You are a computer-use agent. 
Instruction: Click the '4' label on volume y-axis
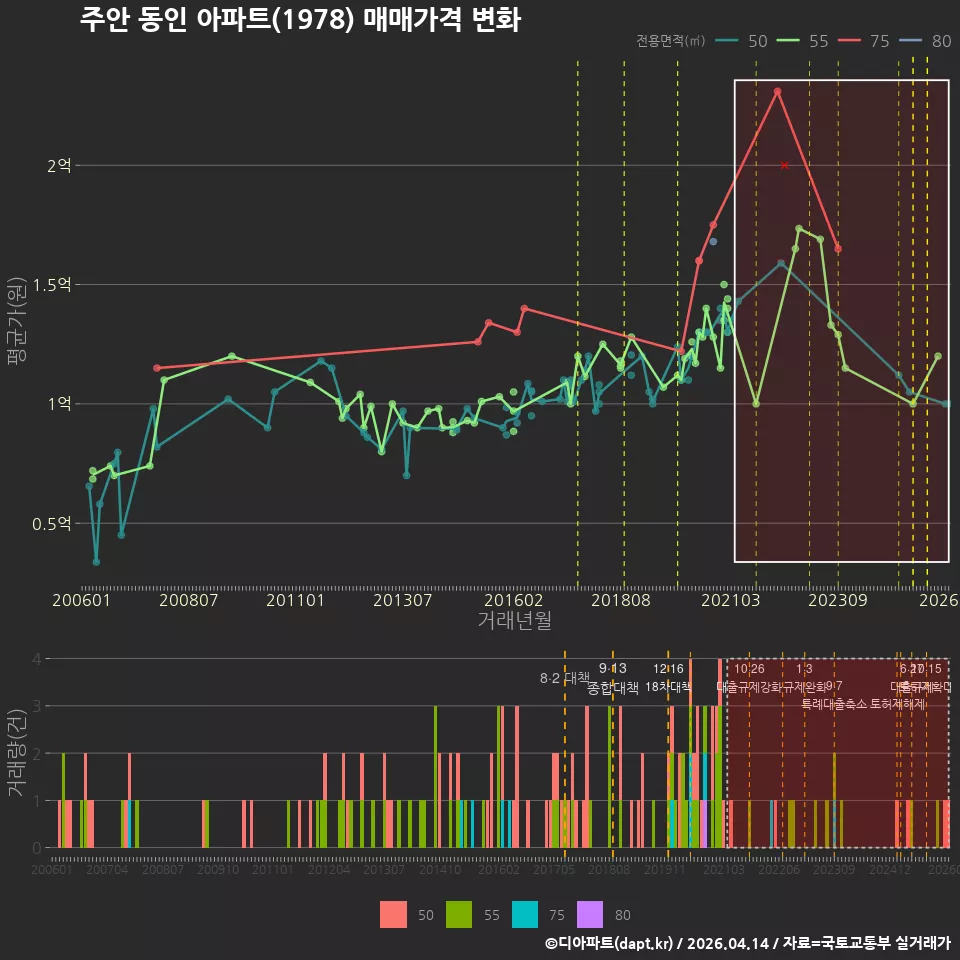[x=37, y=659]
